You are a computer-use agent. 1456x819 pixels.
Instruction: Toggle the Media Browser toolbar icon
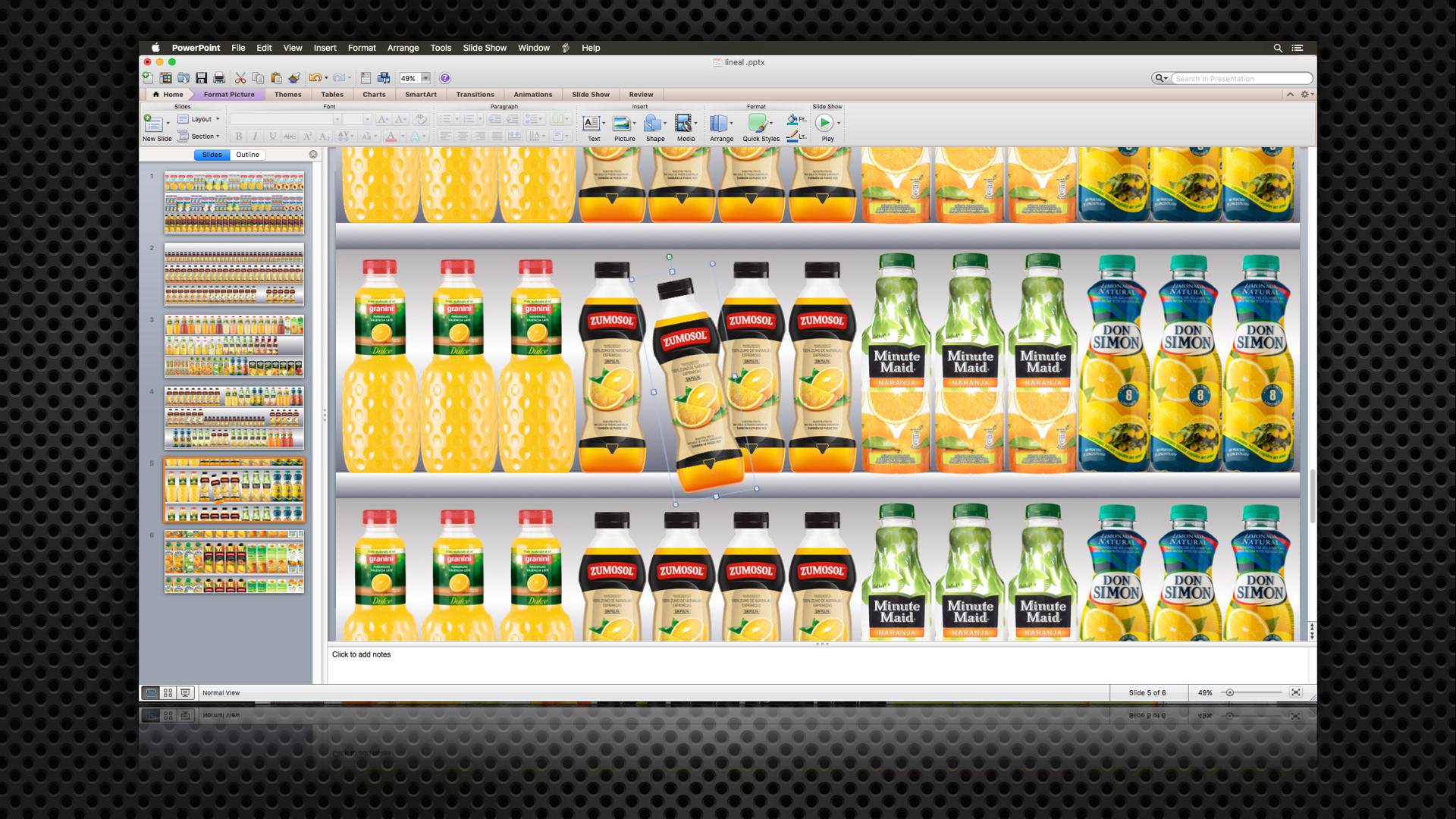click(x=384, y=78)
